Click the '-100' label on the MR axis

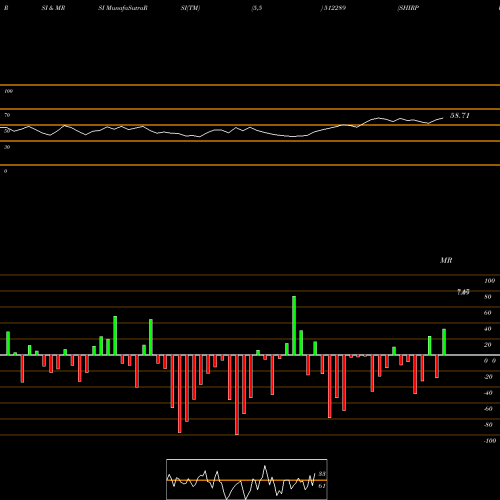[x=490, y=441]
